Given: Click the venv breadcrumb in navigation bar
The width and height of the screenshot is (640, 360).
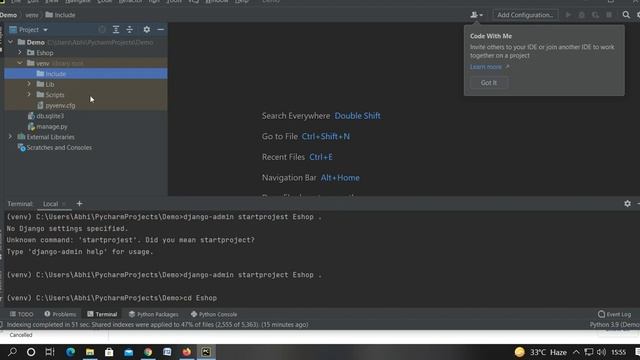Looking at the screenshot, I should 31,15.
